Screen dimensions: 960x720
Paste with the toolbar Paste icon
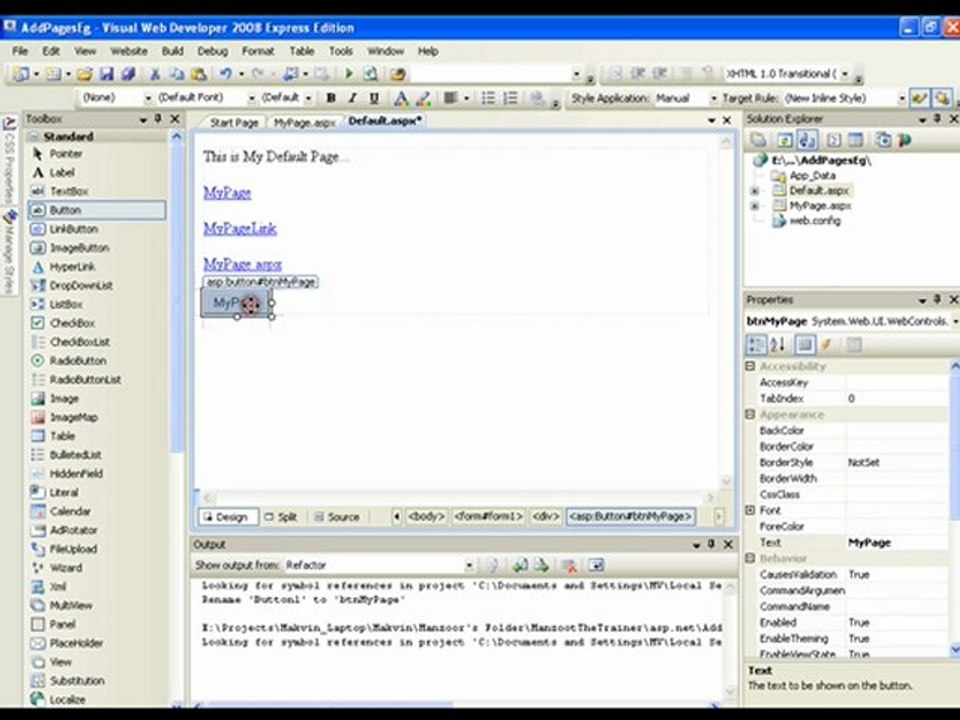(x=198, y=74)
